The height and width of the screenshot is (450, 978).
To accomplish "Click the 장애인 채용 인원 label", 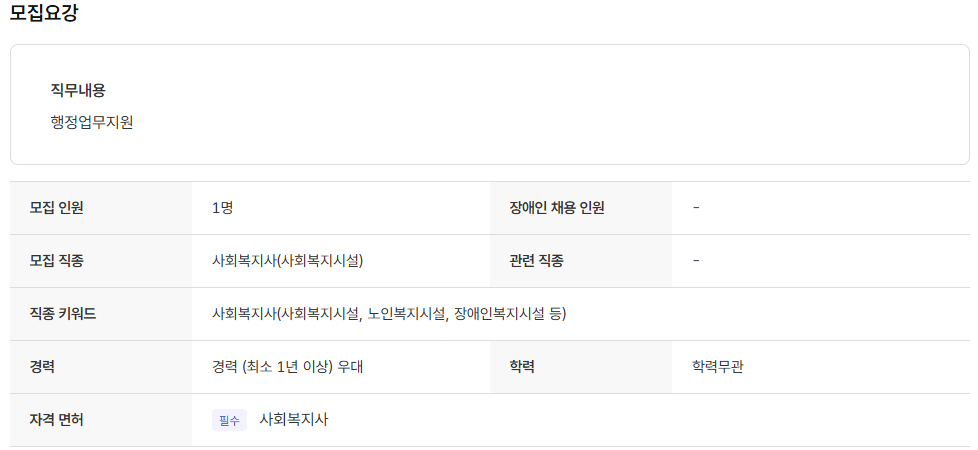I will click(557, 208).
